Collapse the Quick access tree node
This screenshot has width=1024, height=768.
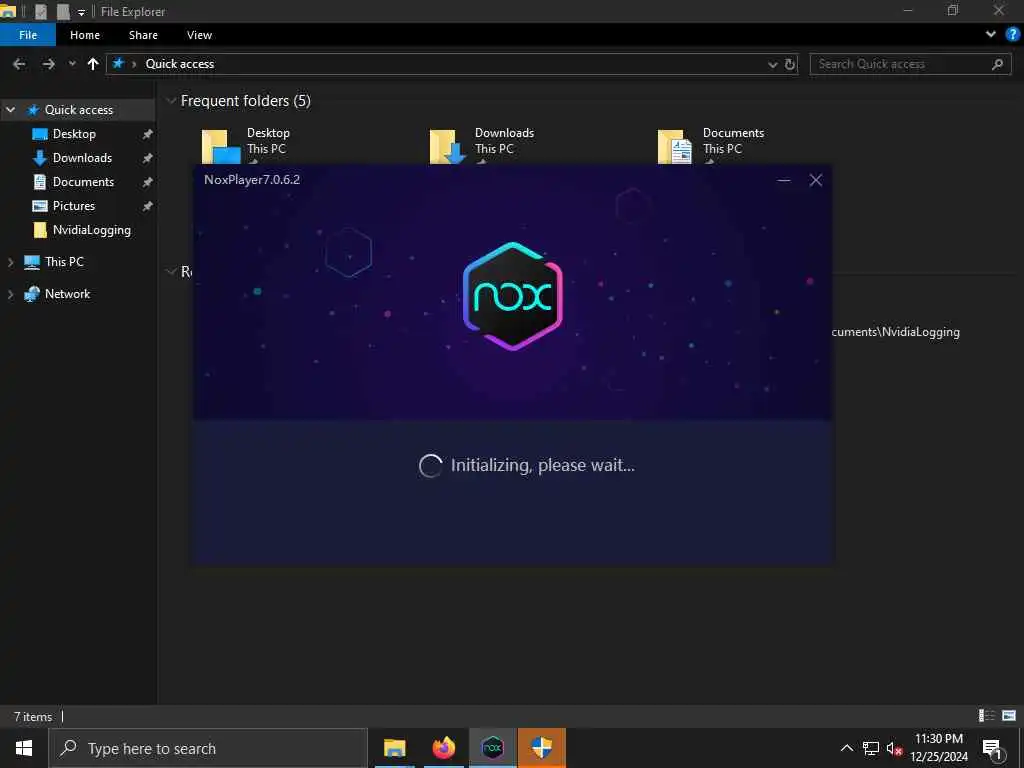(10, 110)
